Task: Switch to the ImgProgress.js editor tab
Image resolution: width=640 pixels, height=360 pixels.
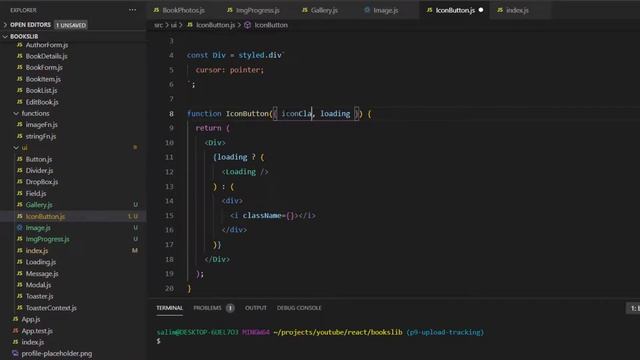Action: coord(257,10)
